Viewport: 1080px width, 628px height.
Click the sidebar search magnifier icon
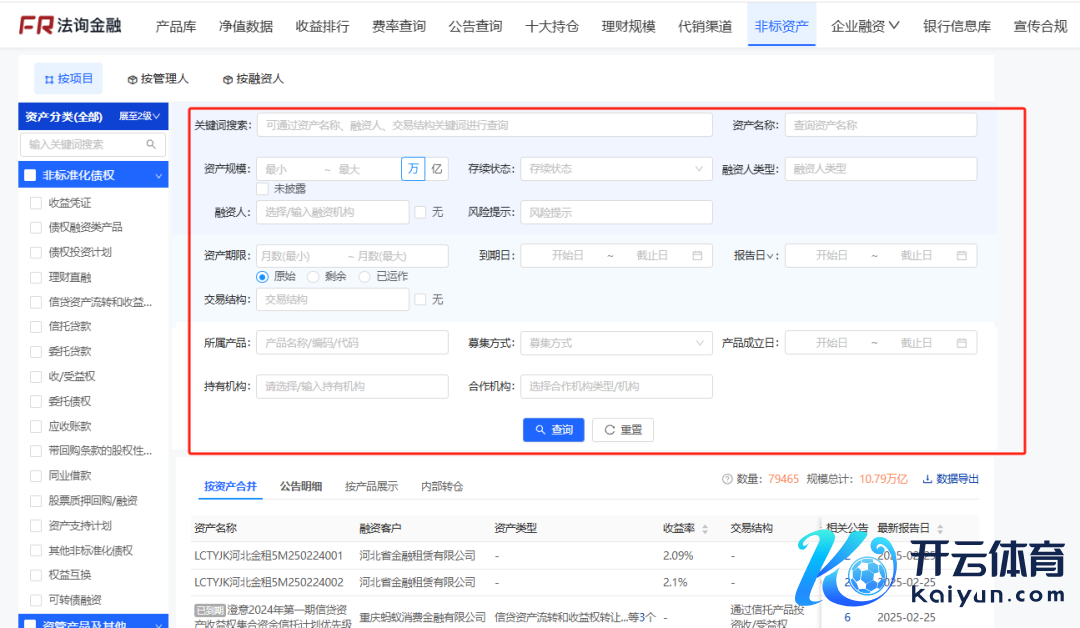coord(152,144)
